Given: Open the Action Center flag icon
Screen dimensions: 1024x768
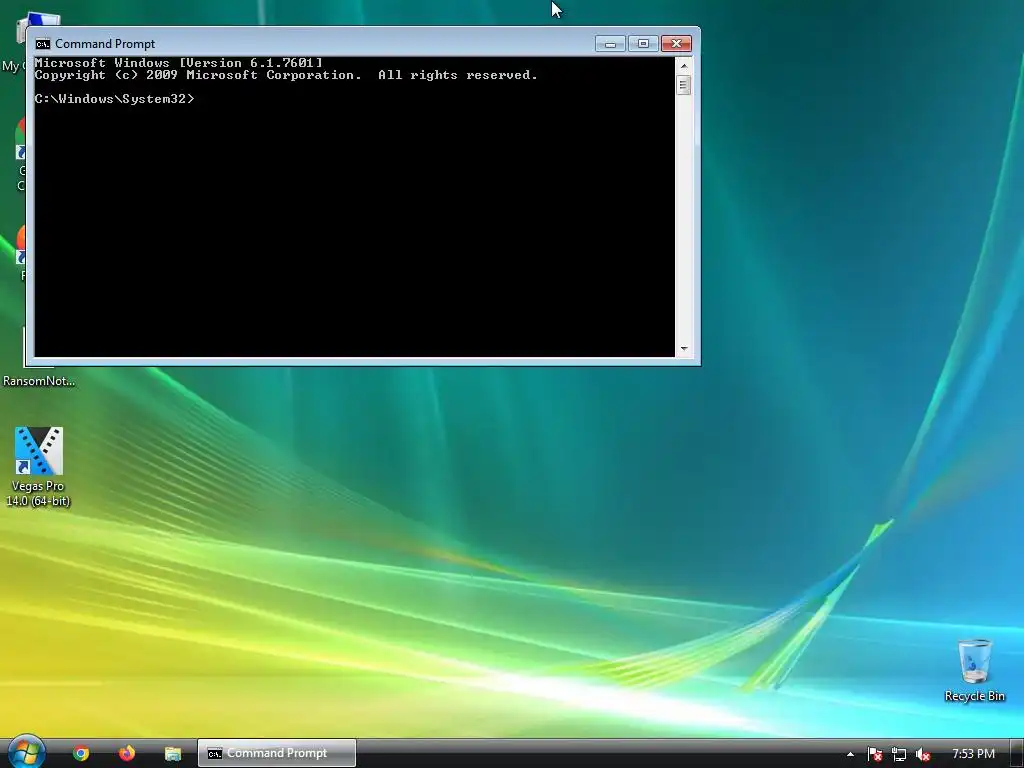Looking at the screenshot, I should 874,754.
